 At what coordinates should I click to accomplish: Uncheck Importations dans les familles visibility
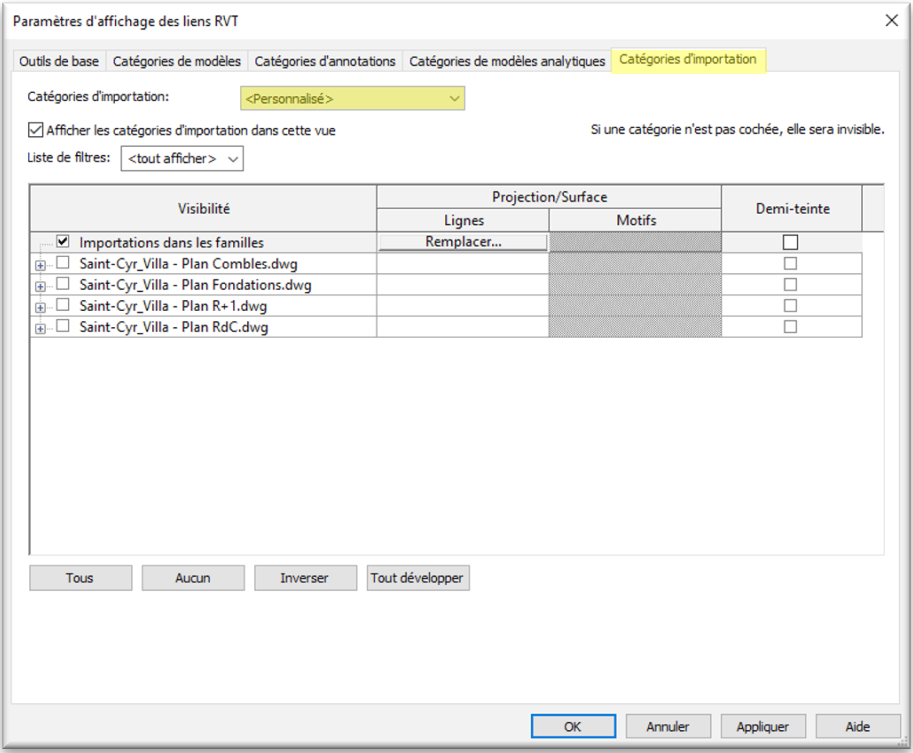point(63,242)
